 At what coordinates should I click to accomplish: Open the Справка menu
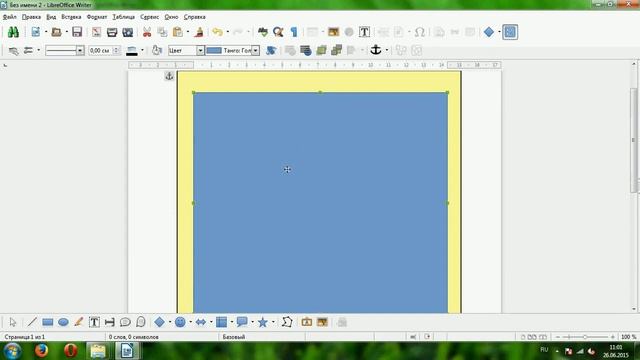coord(194,17)
